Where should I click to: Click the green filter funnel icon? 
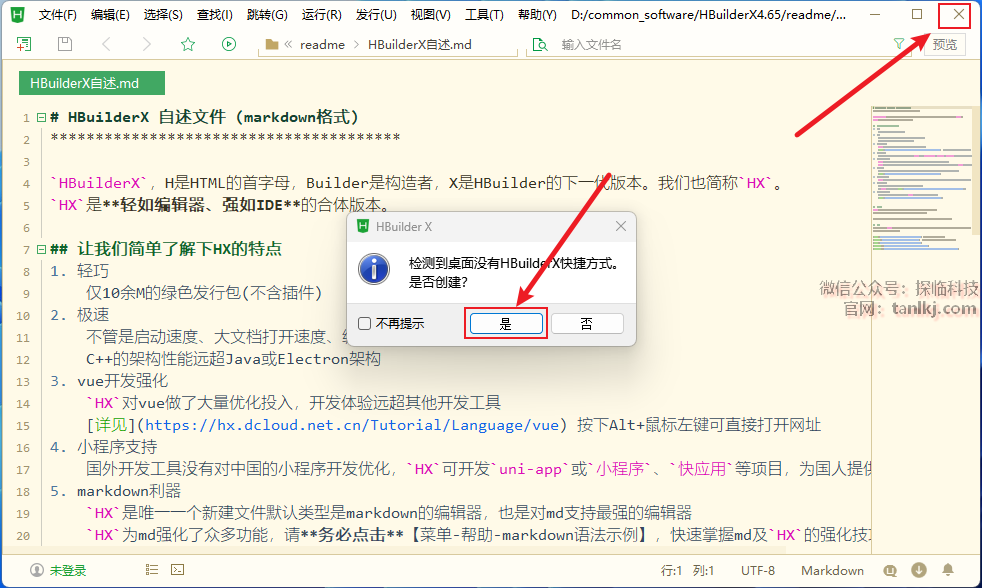[899, 43]
